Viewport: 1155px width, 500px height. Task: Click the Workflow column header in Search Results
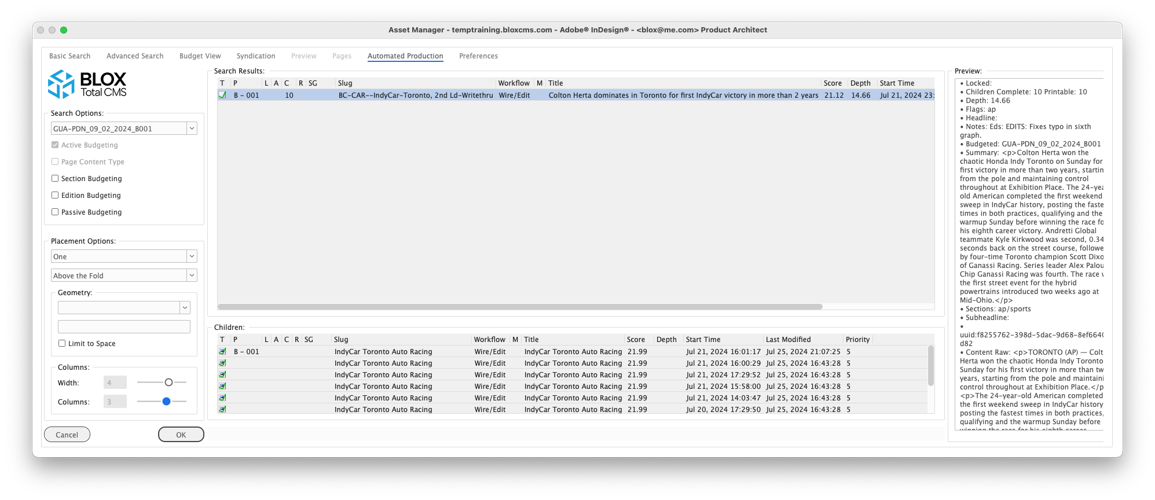click(x=514, y=83)
